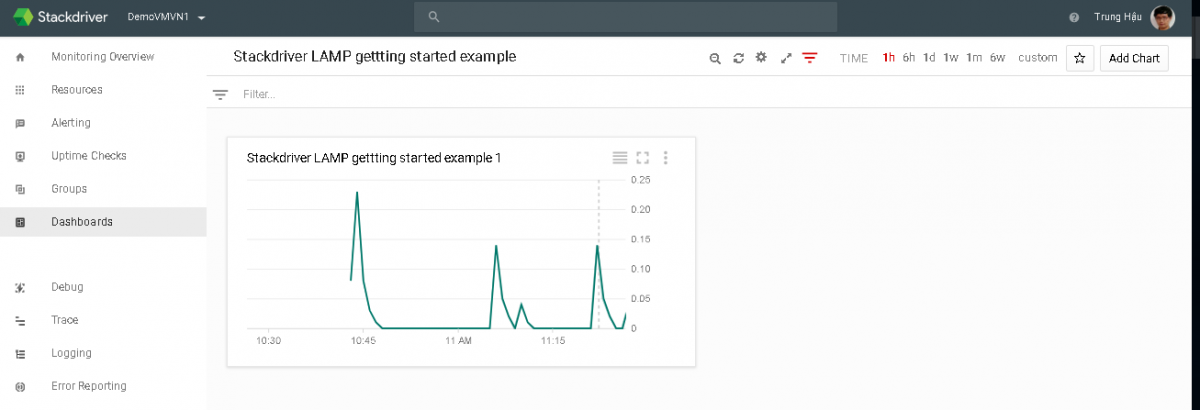This screenshot has width=1200, height=410.
Task: Open the Trung Hậu user avatar menu
Action: coord(1162,17)
